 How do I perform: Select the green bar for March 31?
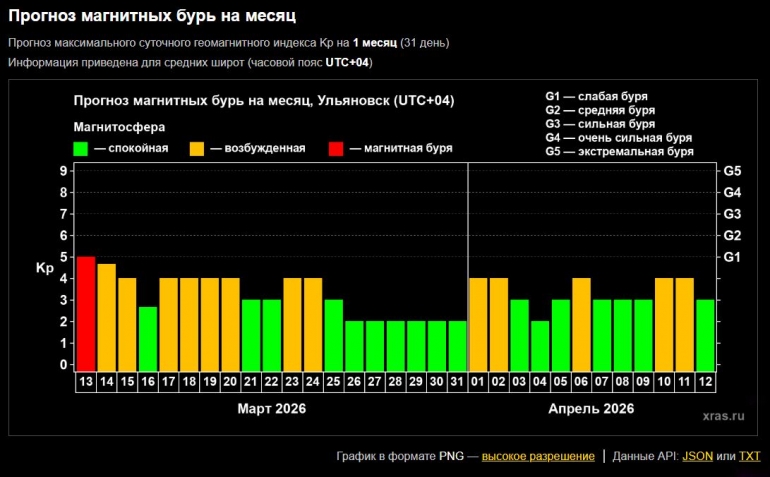tap(457, 345)
